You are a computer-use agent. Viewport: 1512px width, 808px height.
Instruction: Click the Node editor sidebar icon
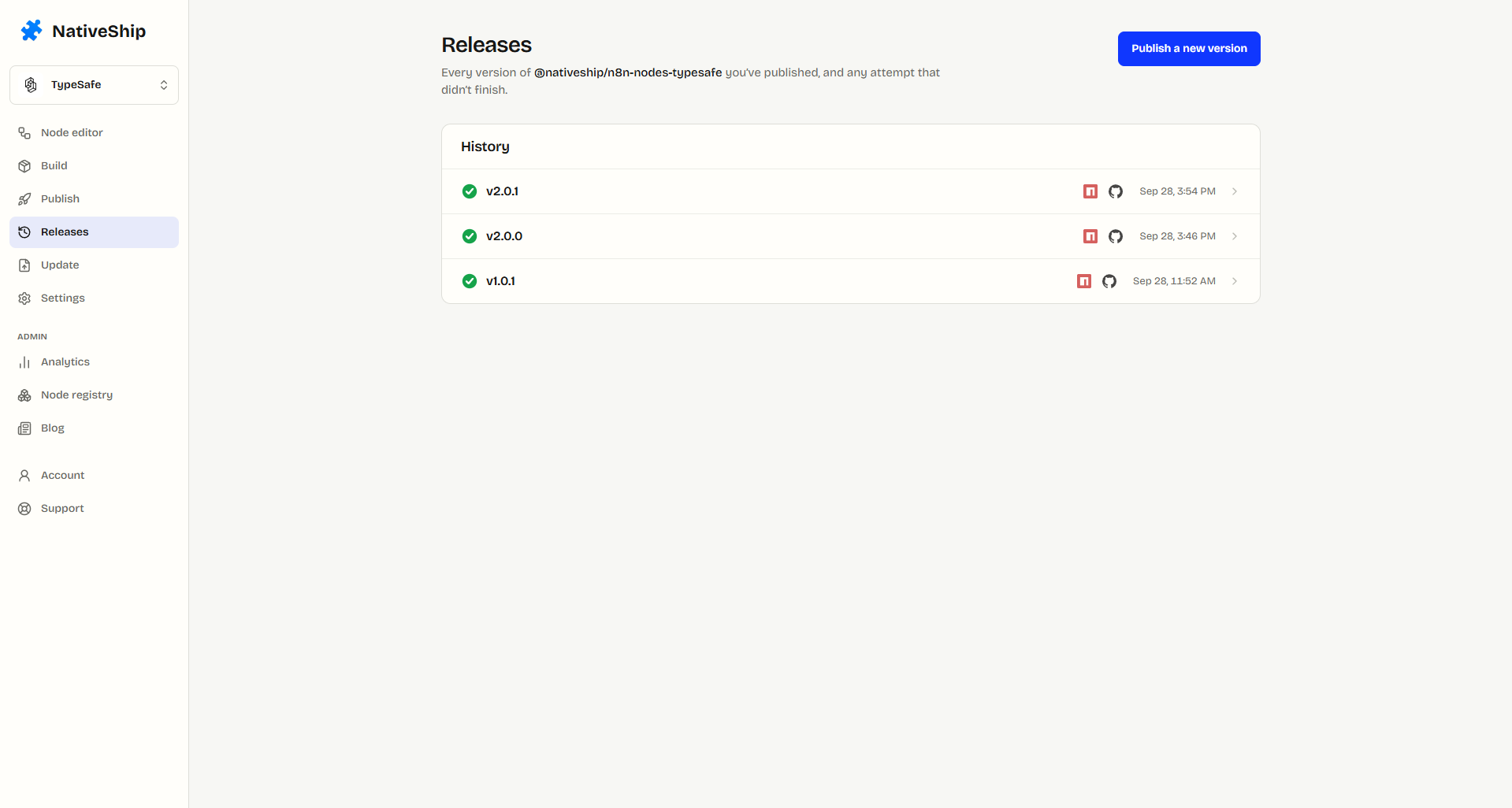point(24,133)
